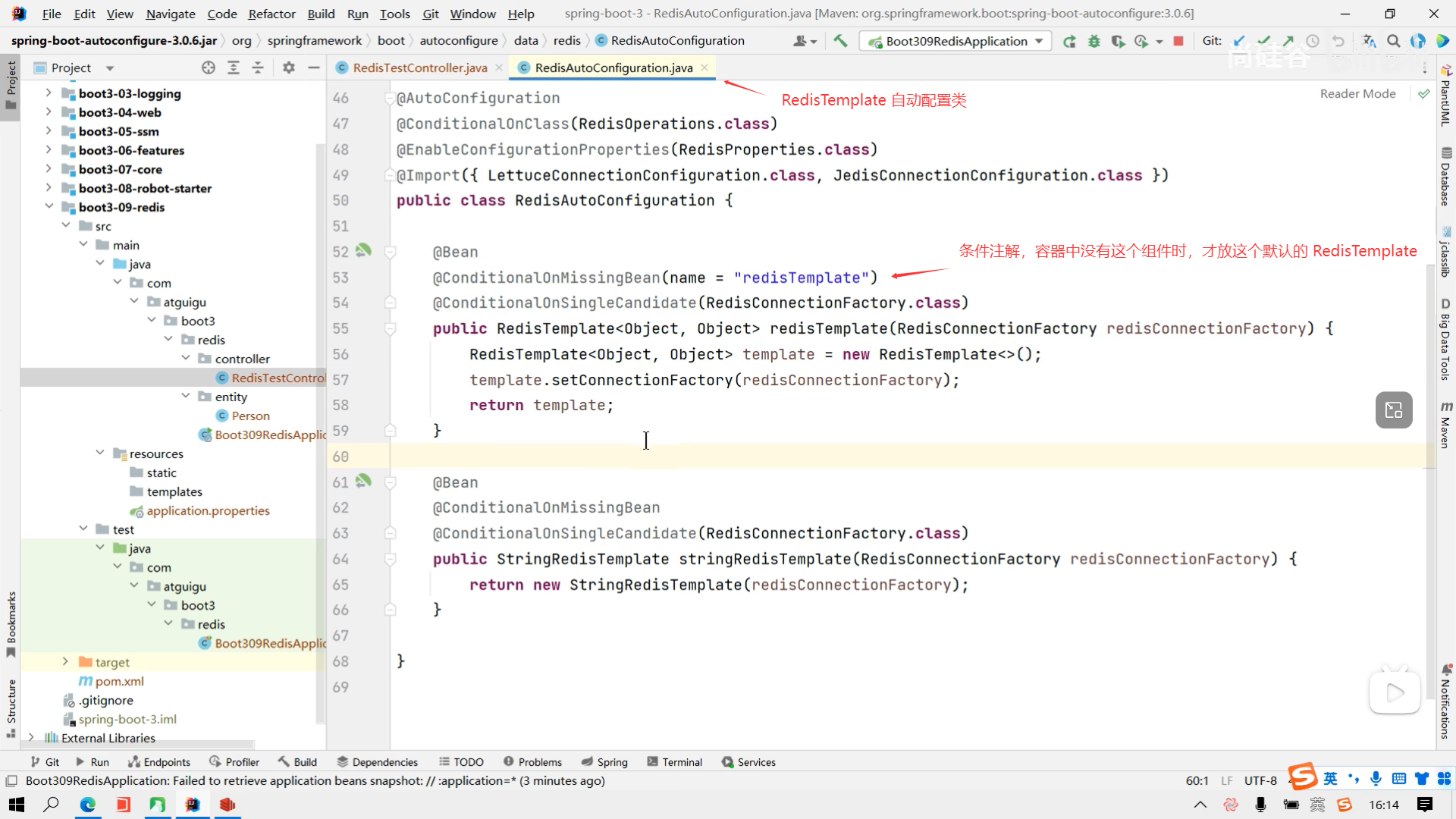Click the Select Opened File locate icon
The image size is (1456, 819).
click(209, 67)
